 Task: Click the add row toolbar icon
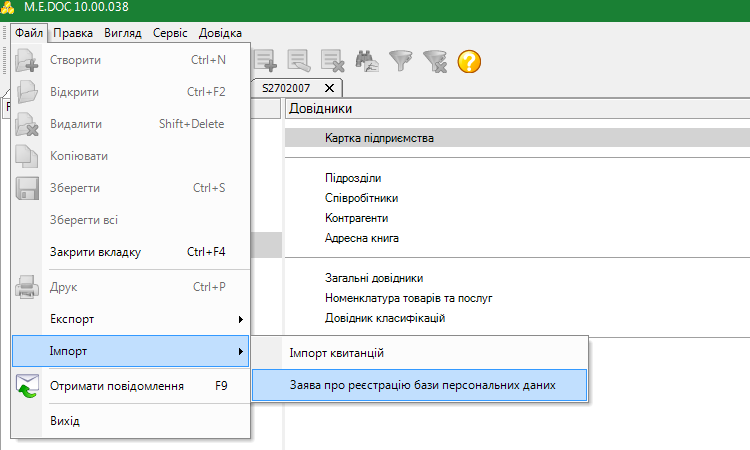(265, 61)
